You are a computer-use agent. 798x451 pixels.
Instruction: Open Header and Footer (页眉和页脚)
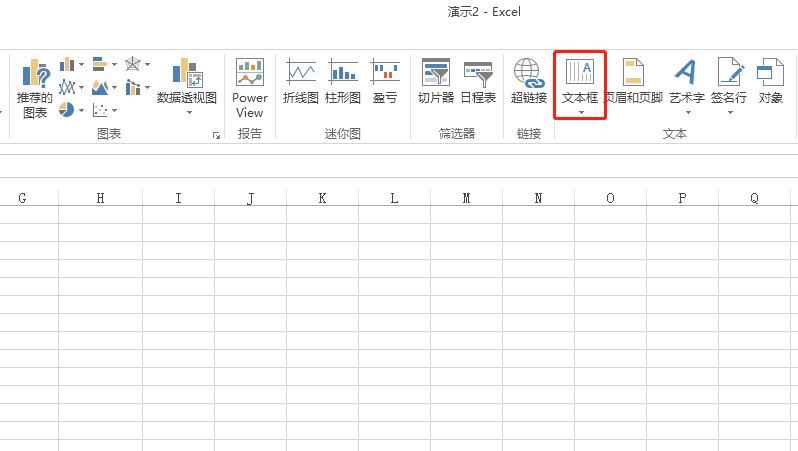[x=633, y=82]
